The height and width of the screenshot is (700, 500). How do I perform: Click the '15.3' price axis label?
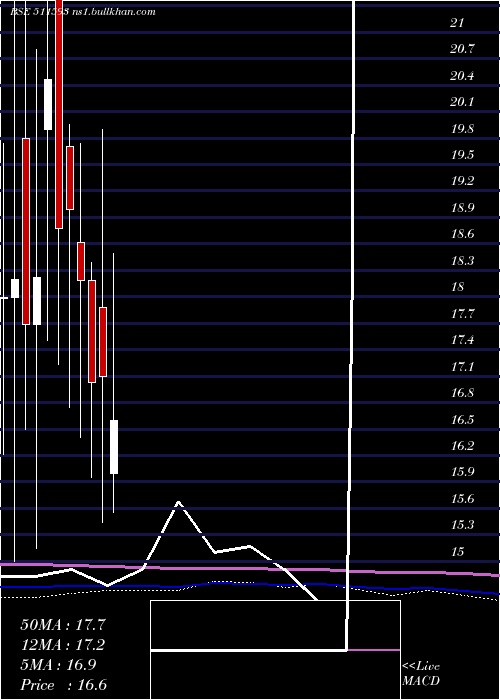click(x=462, y=525)
